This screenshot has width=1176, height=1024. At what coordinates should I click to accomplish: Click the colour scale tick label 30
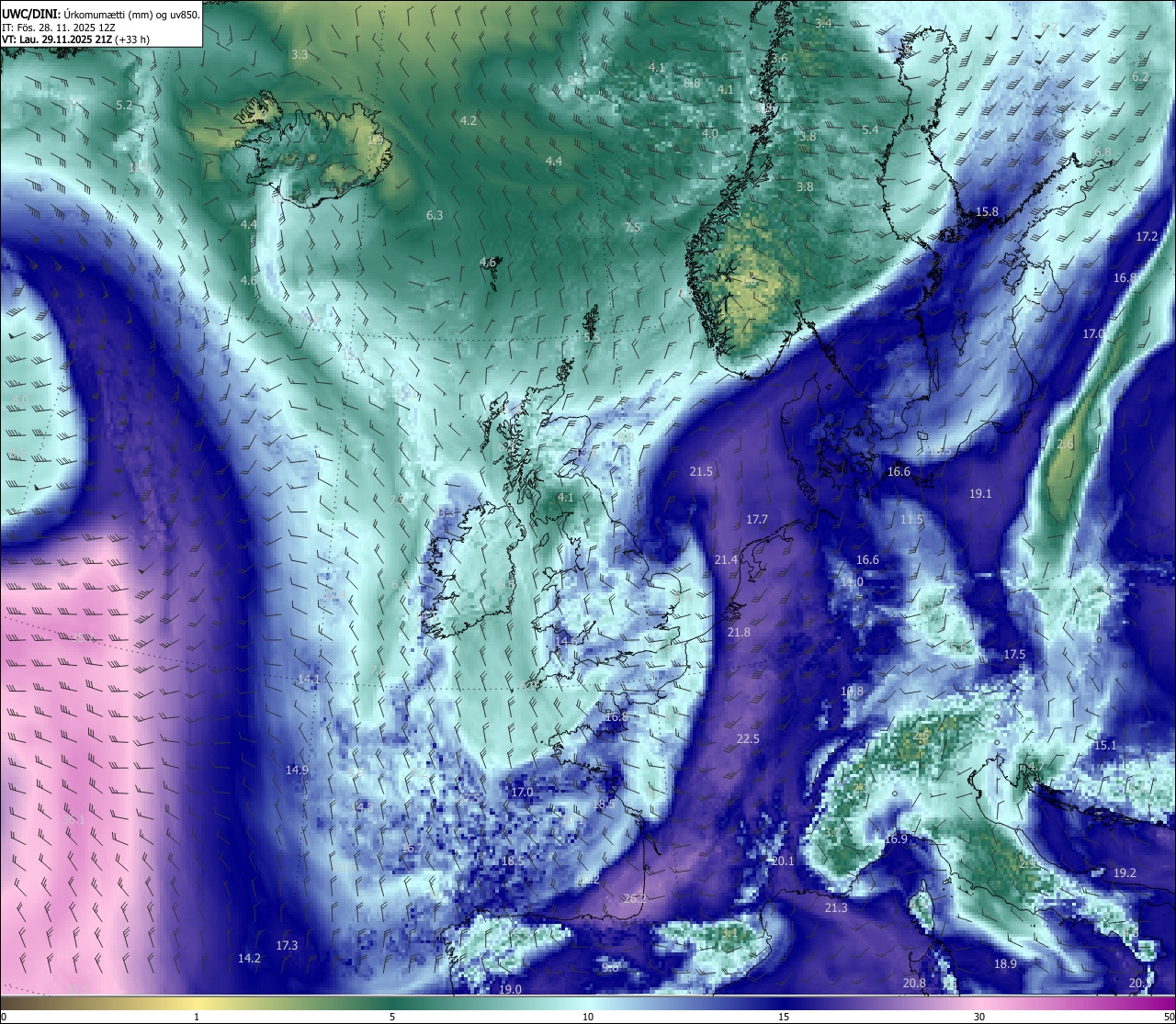coord(979,1017)
